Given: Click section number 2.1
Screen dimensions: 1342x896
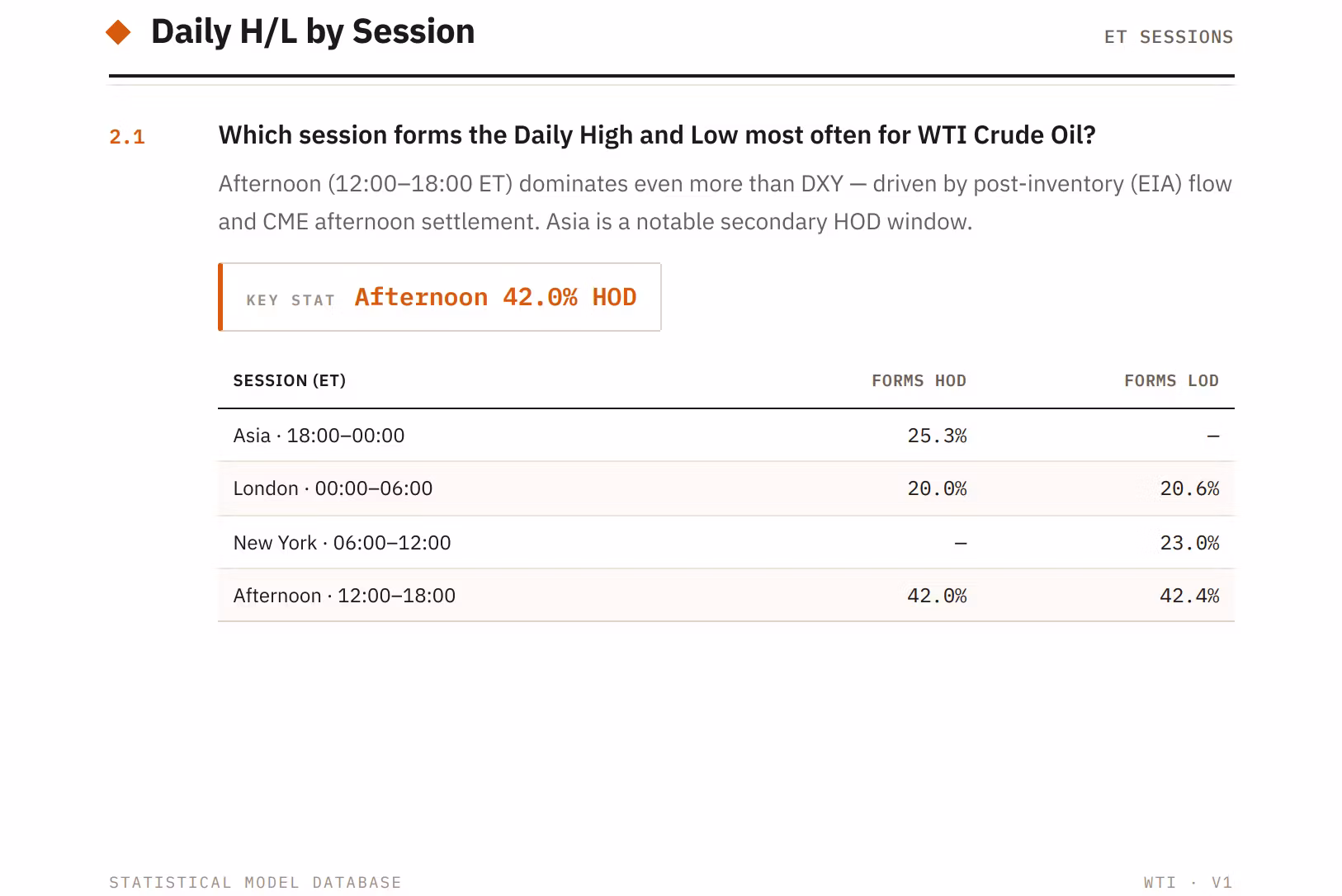Looking at the screenshot, I should (x=127, y=137).
